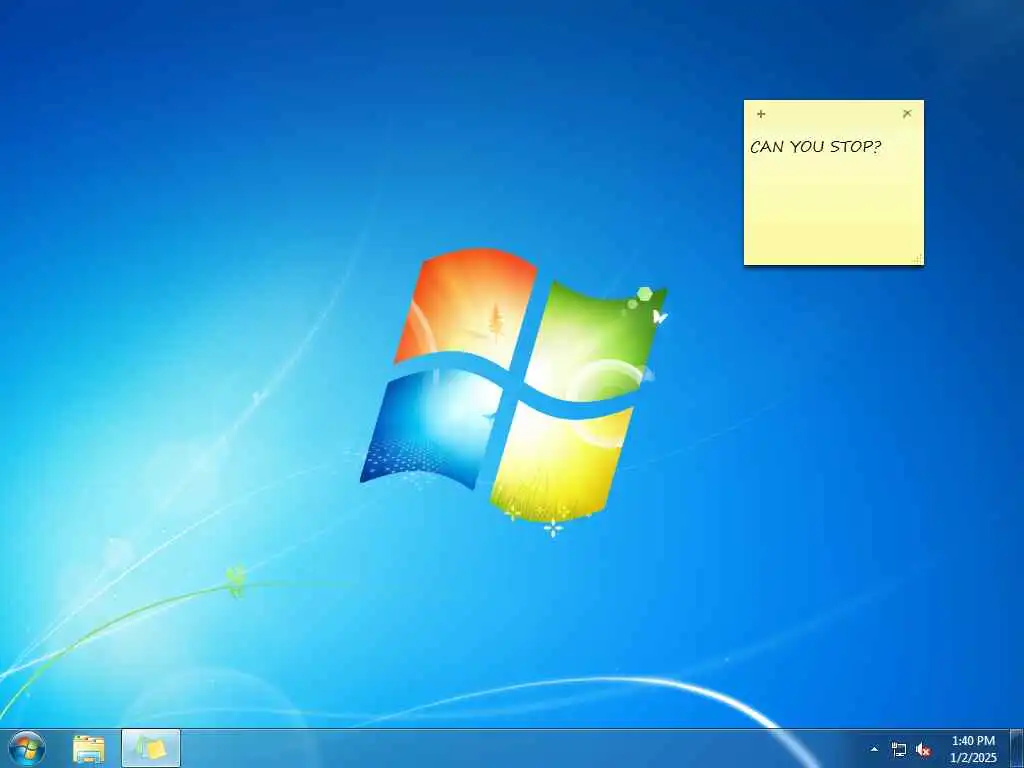Click the 'CAN YOU STOP?' note text

pos(816,147)
